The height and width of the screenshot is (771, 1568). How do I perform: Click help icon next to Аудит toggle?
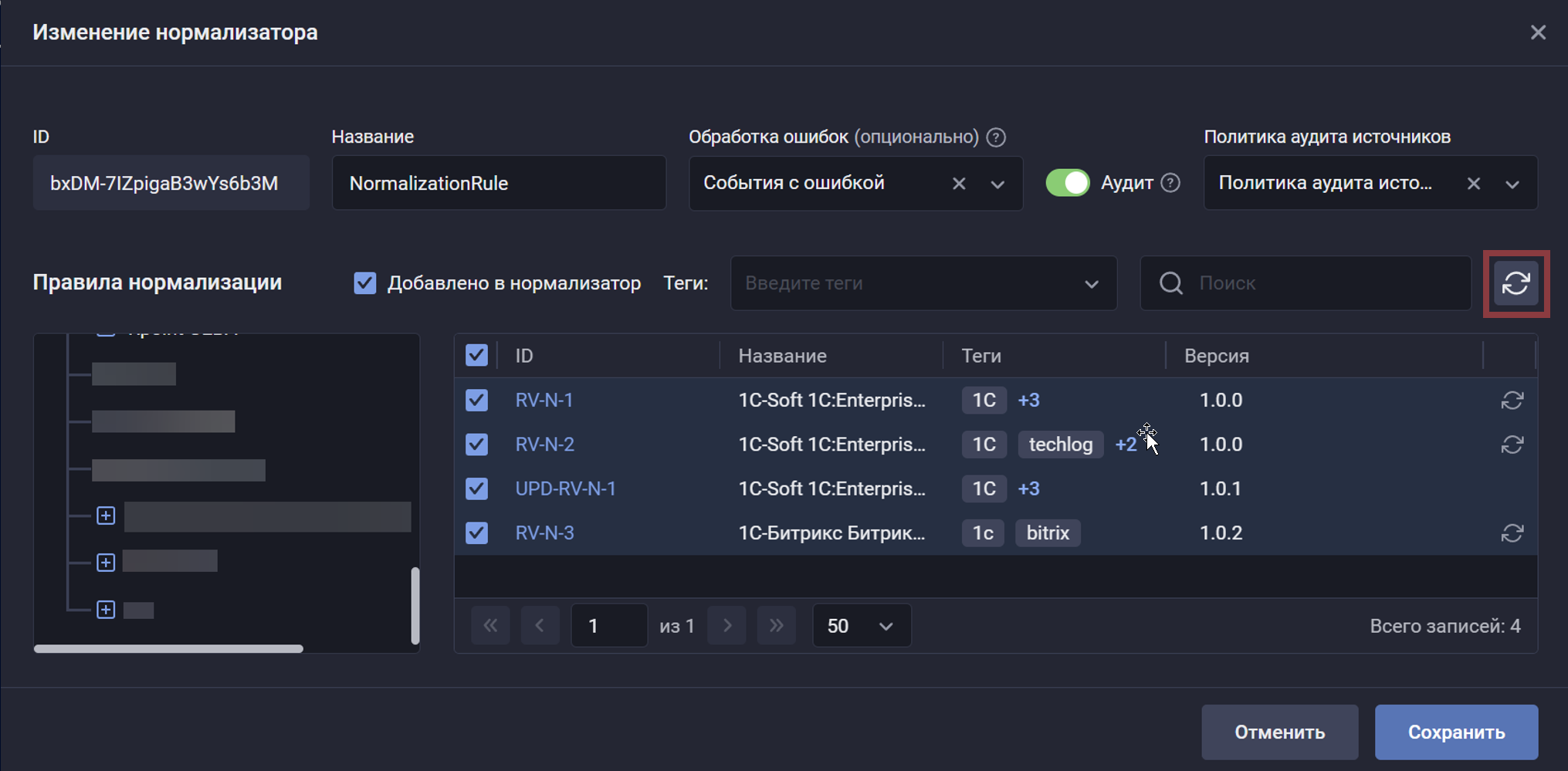click(x=1170, y=183)
